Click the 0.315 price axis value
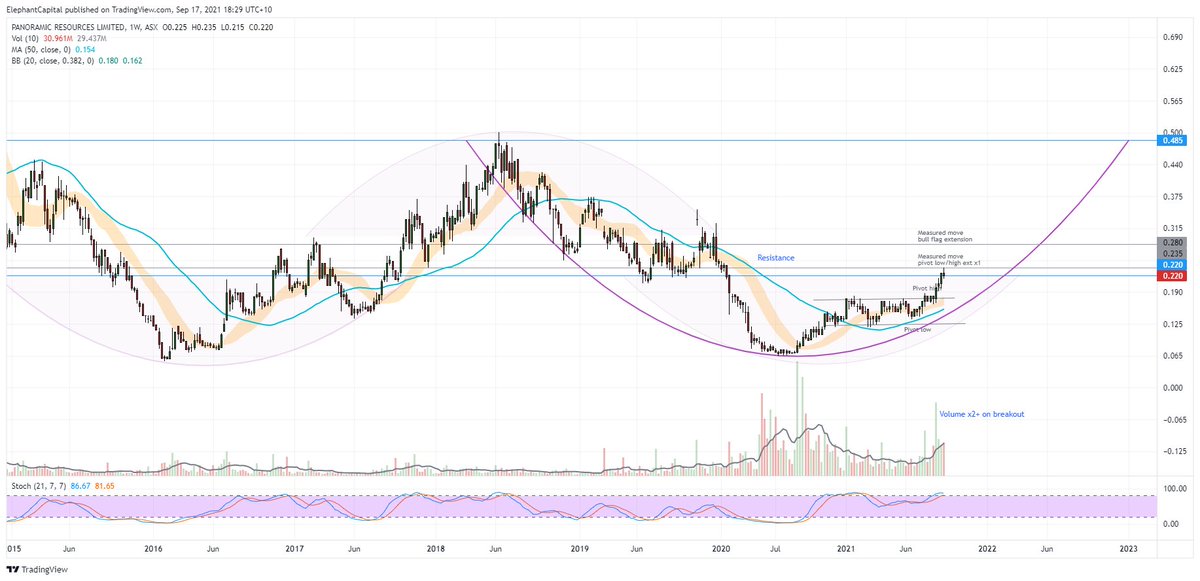Viewport: 1200px width, 581px height. [x=1173, y=228]
